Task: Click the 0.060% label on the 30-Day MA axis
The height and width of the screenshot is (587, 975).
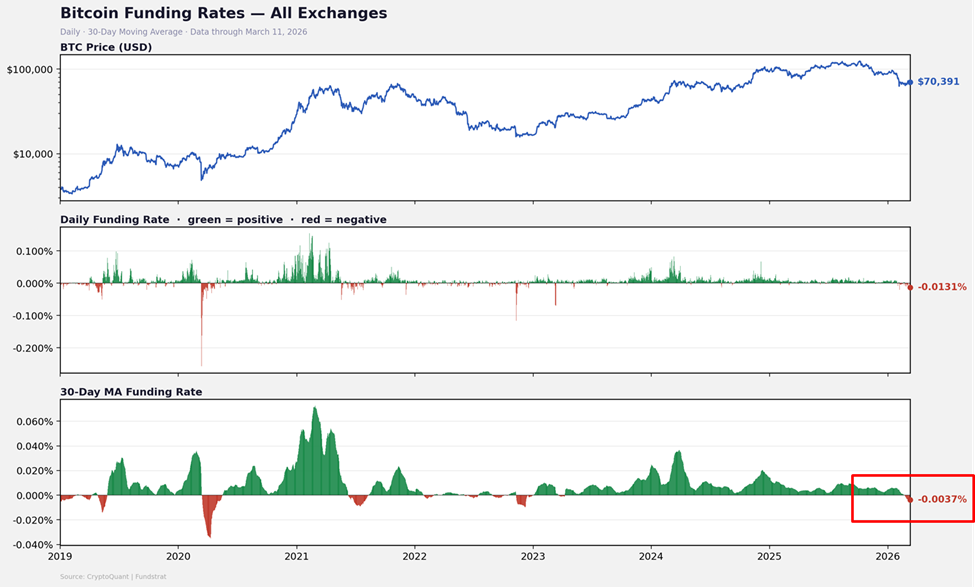Action: (x=30, y=422)
